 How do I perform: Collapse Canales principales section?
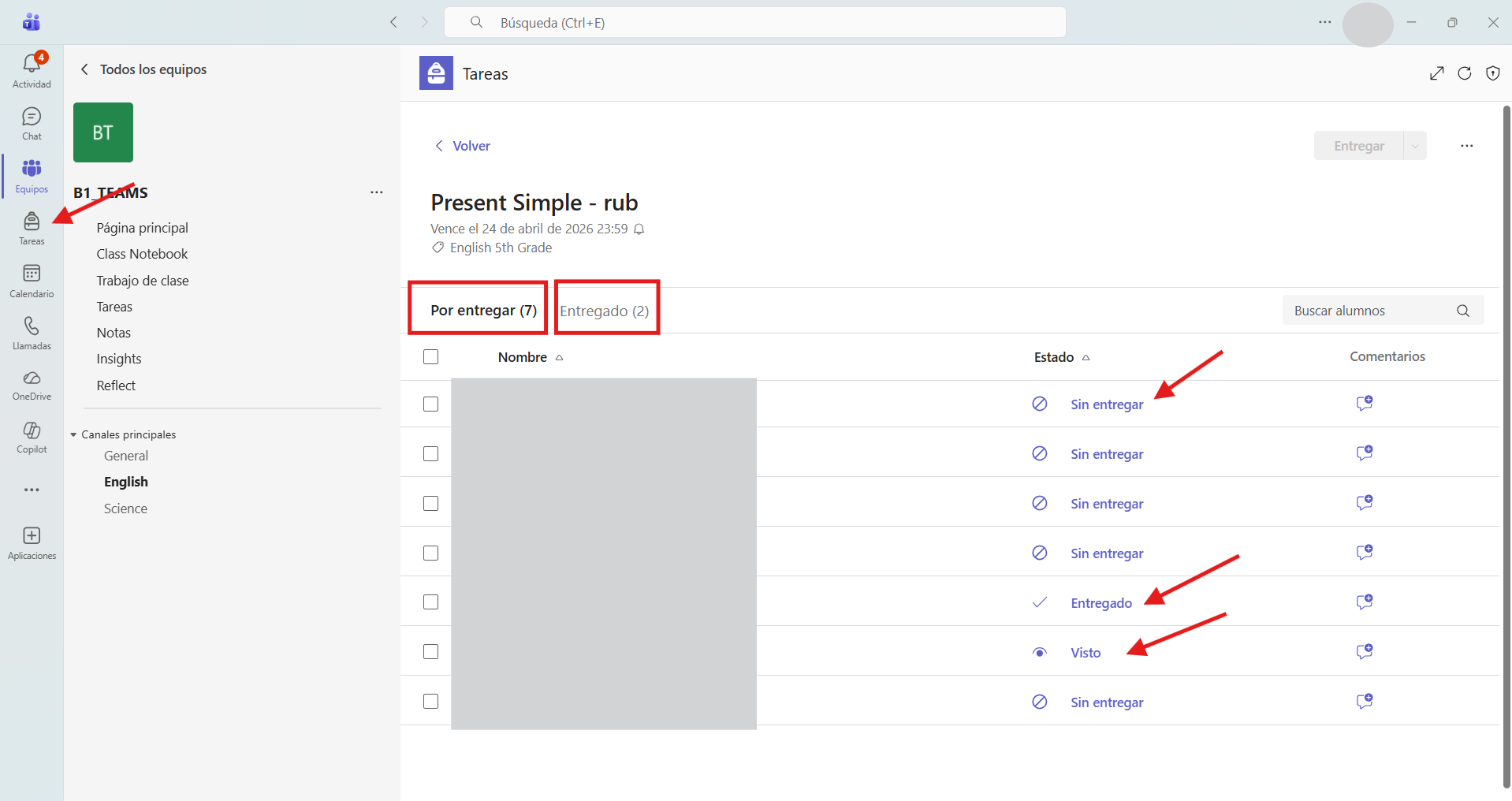pos(73,435)
